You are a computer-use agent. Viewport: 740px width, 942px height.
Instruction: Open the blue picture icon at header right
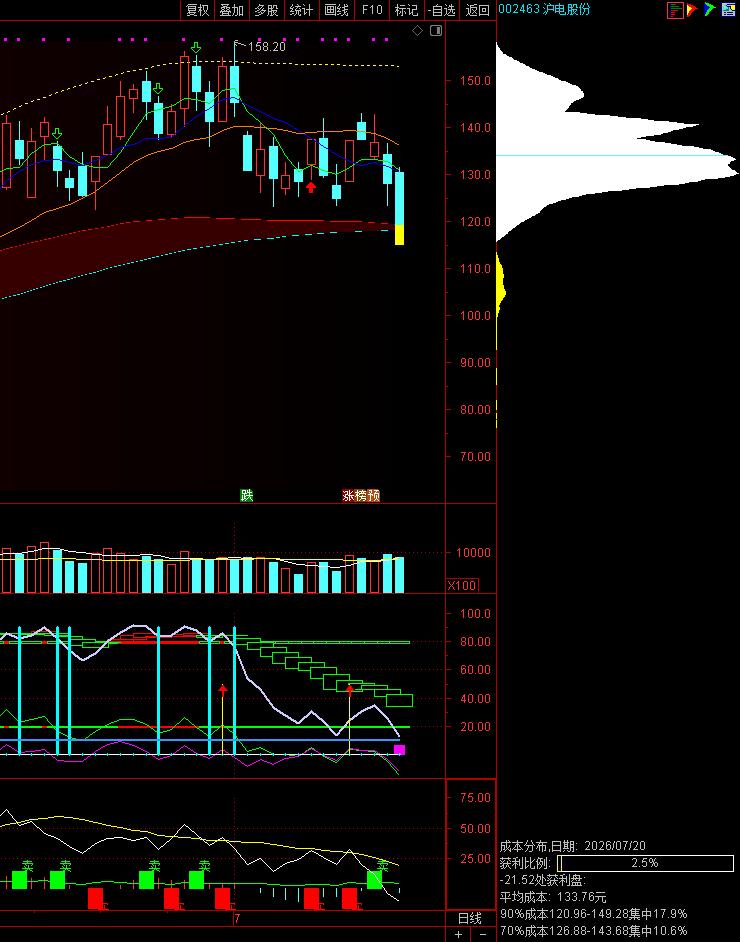tap(728, 10)
